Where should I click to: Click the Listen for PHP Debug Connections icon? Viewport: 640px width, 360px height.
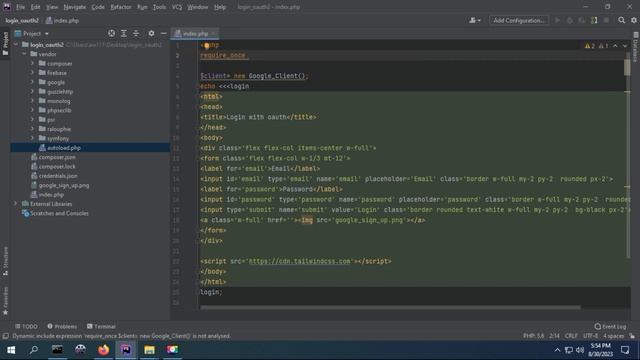tap(594, 20)
